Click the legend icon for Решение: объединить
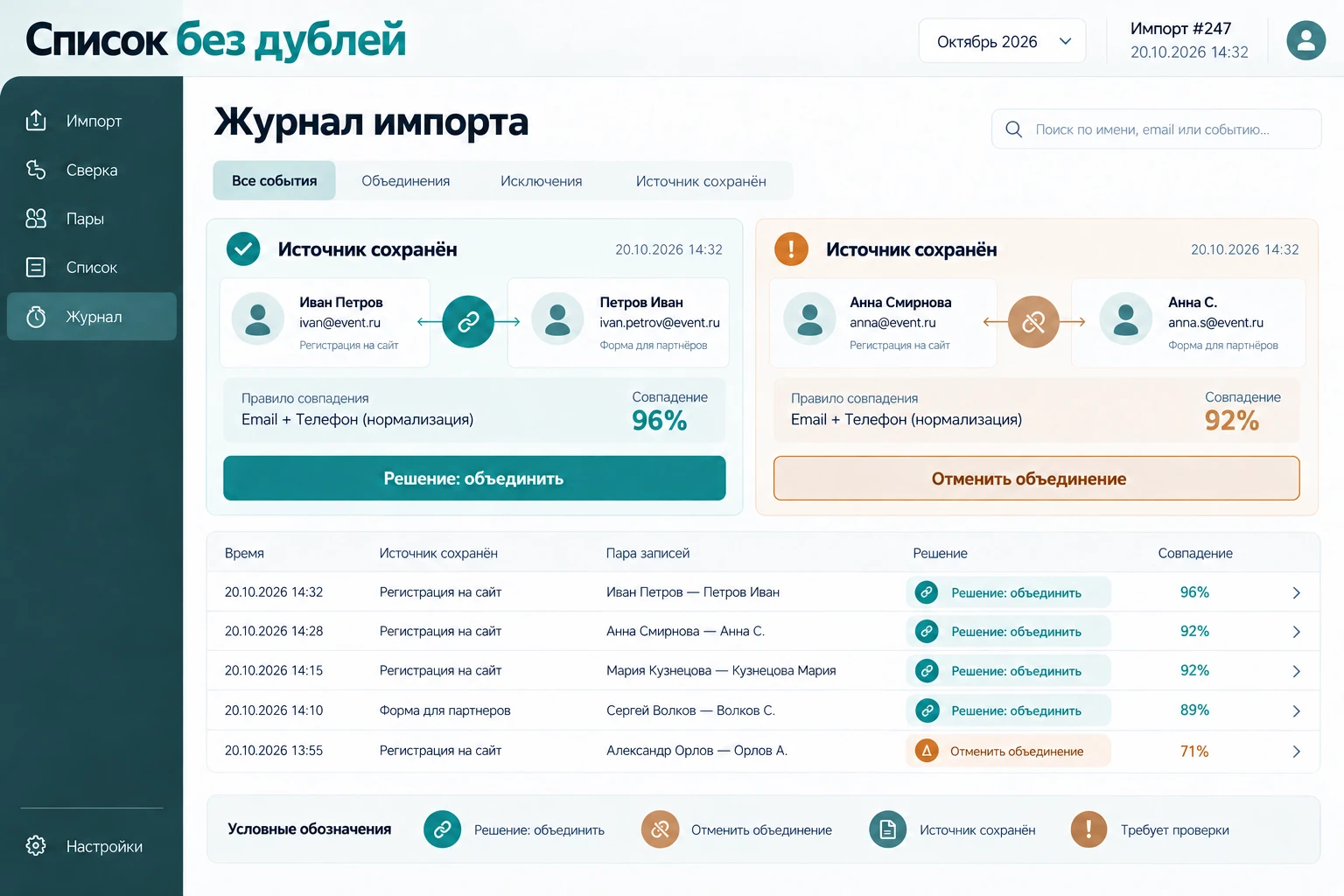The image size is (1344, 896). pos(442,829)
